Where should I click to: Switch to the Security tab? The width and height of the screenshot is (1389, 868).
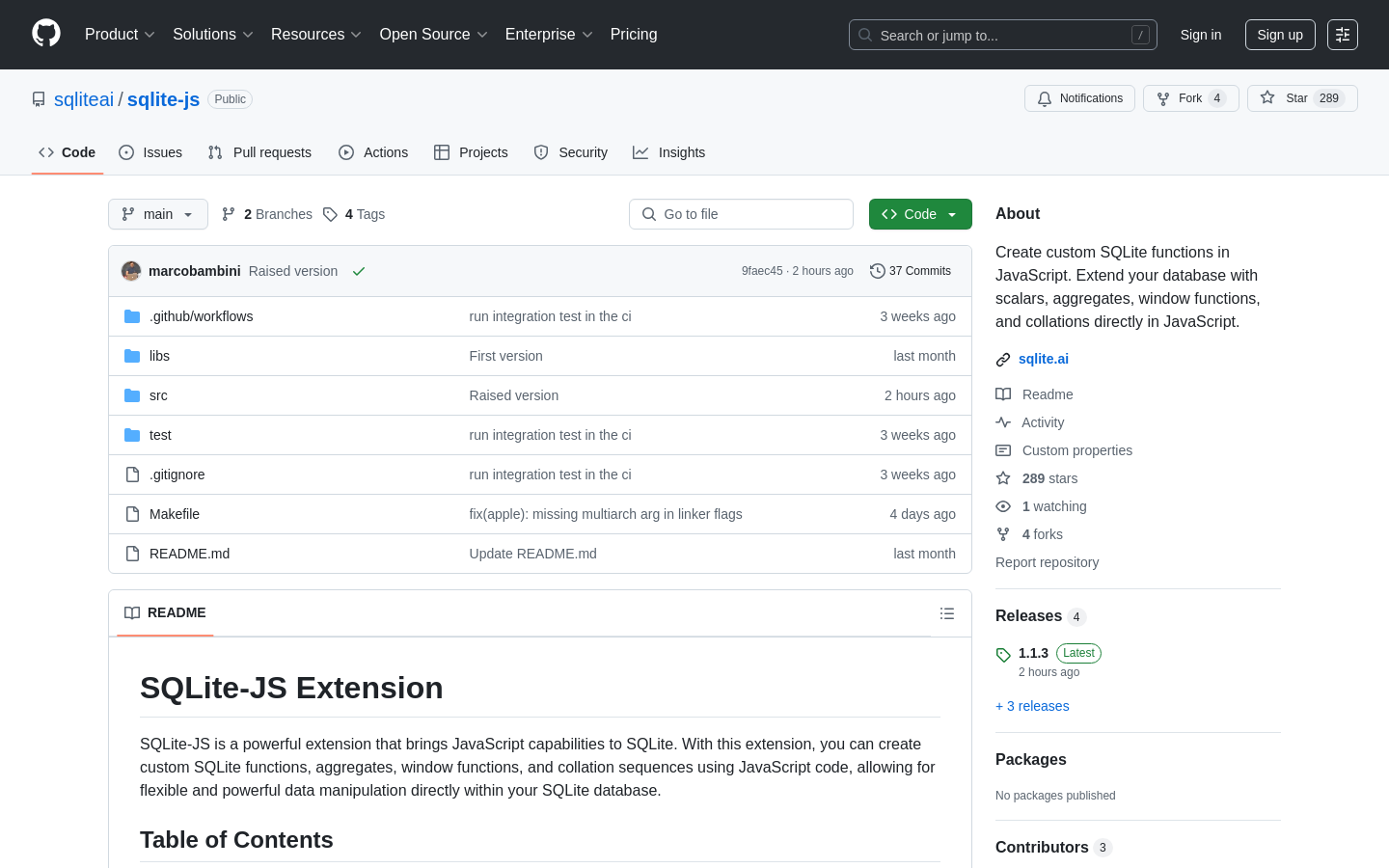571,152
